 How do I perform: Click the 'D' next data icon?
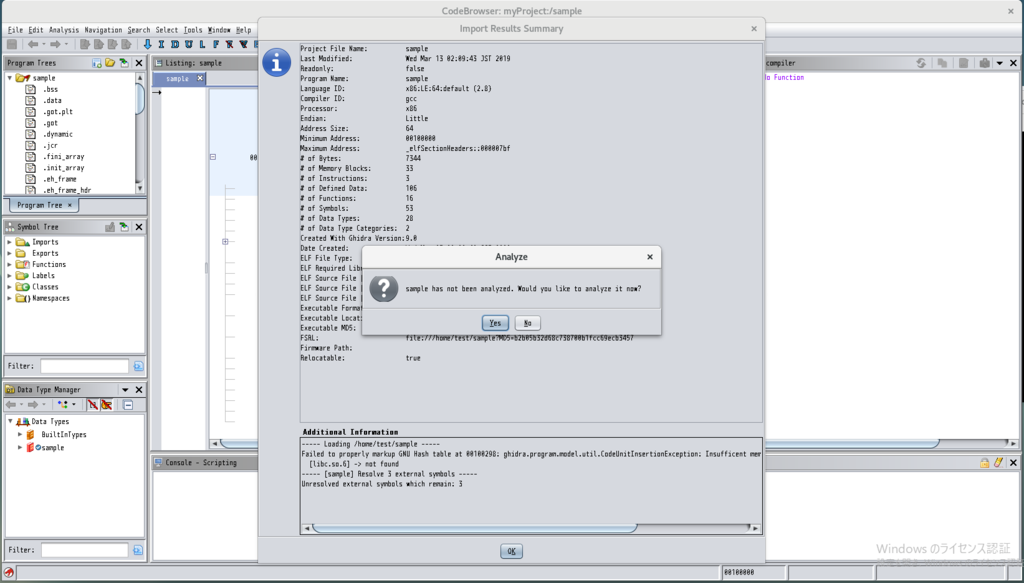[x=175, y=44]
